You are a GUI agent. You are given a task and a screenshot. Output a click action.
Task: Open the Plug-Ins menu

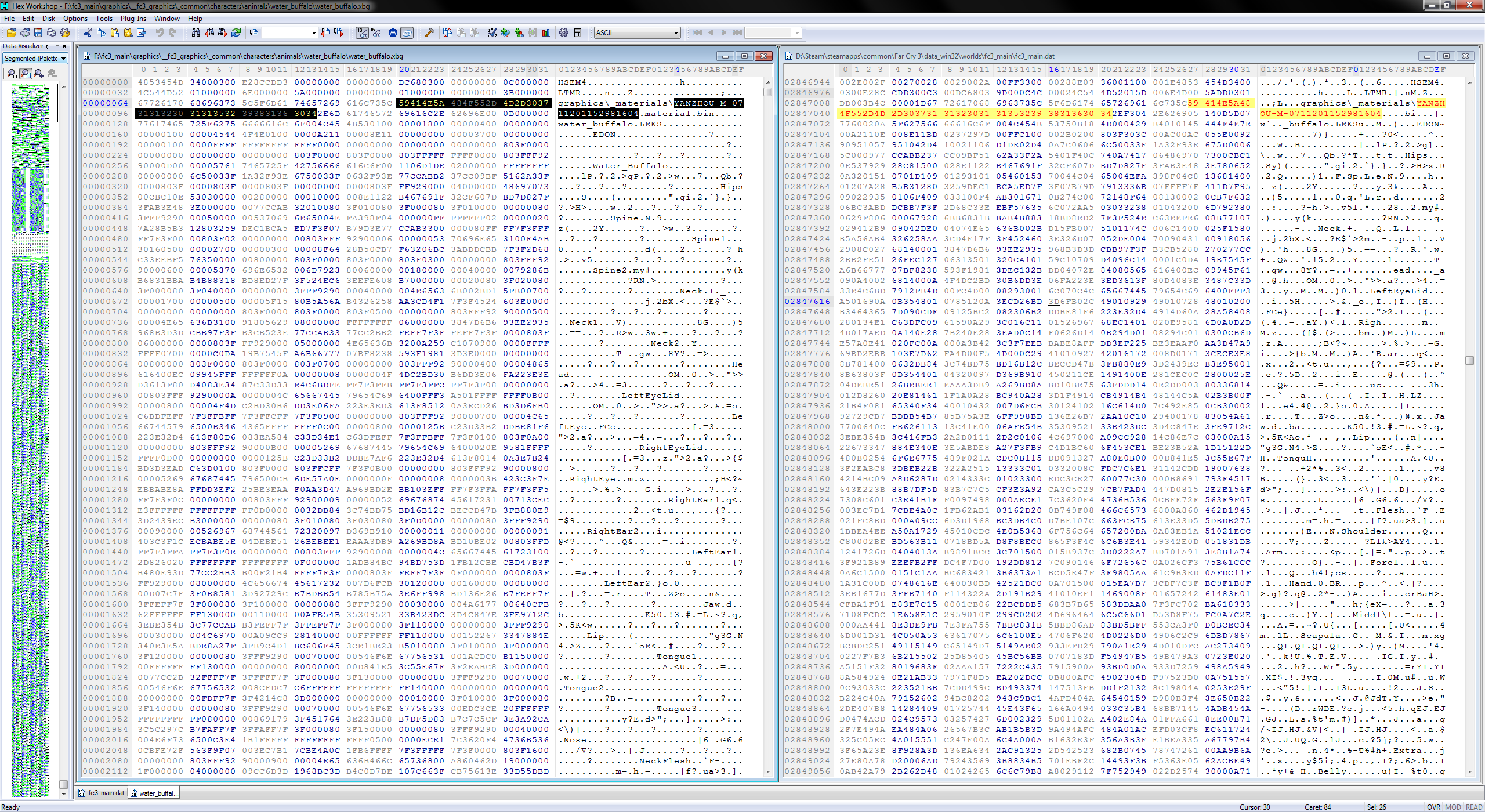coord(133,18)
